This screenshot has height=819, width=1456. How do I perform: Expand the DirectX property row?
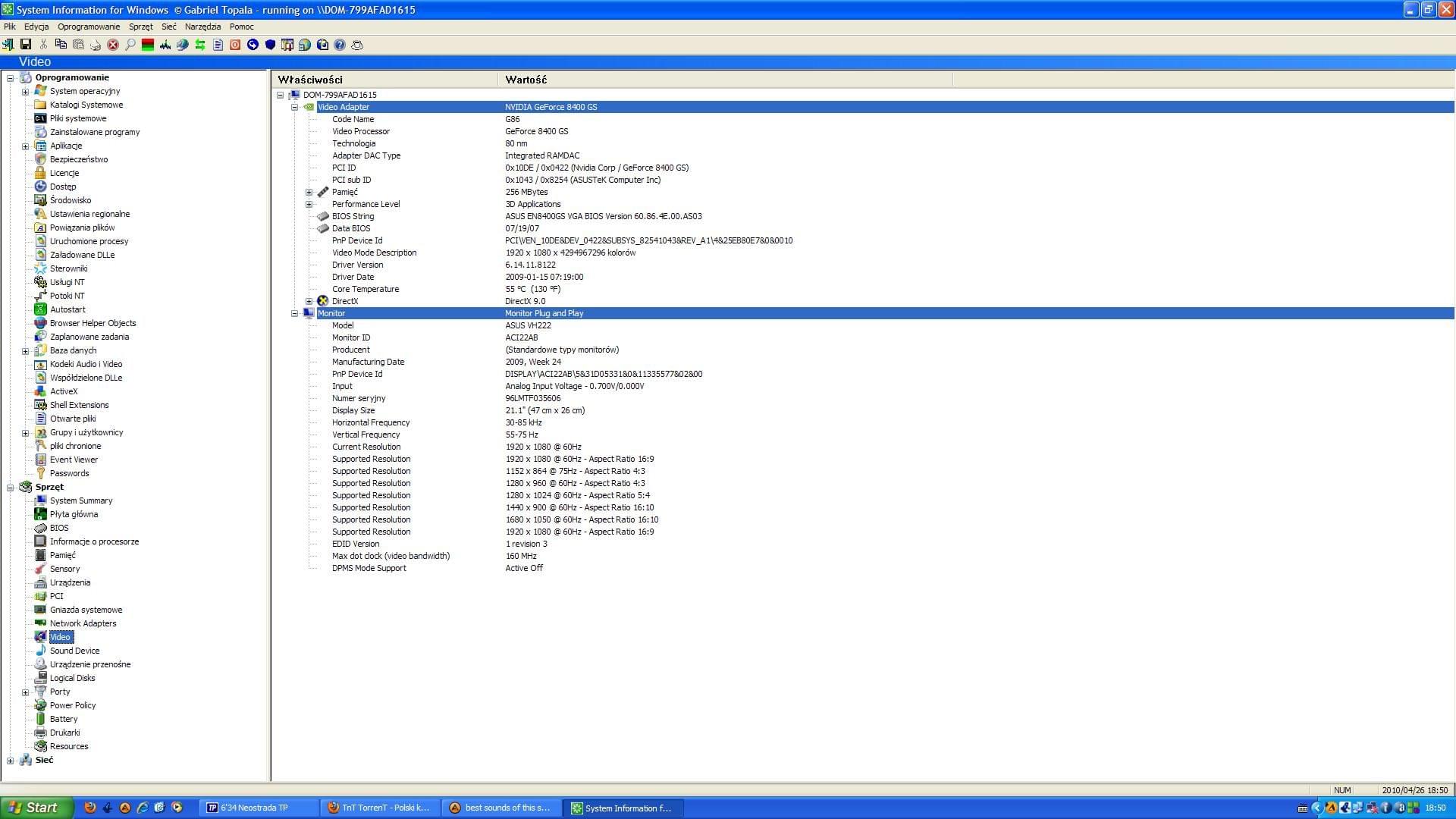309,301
